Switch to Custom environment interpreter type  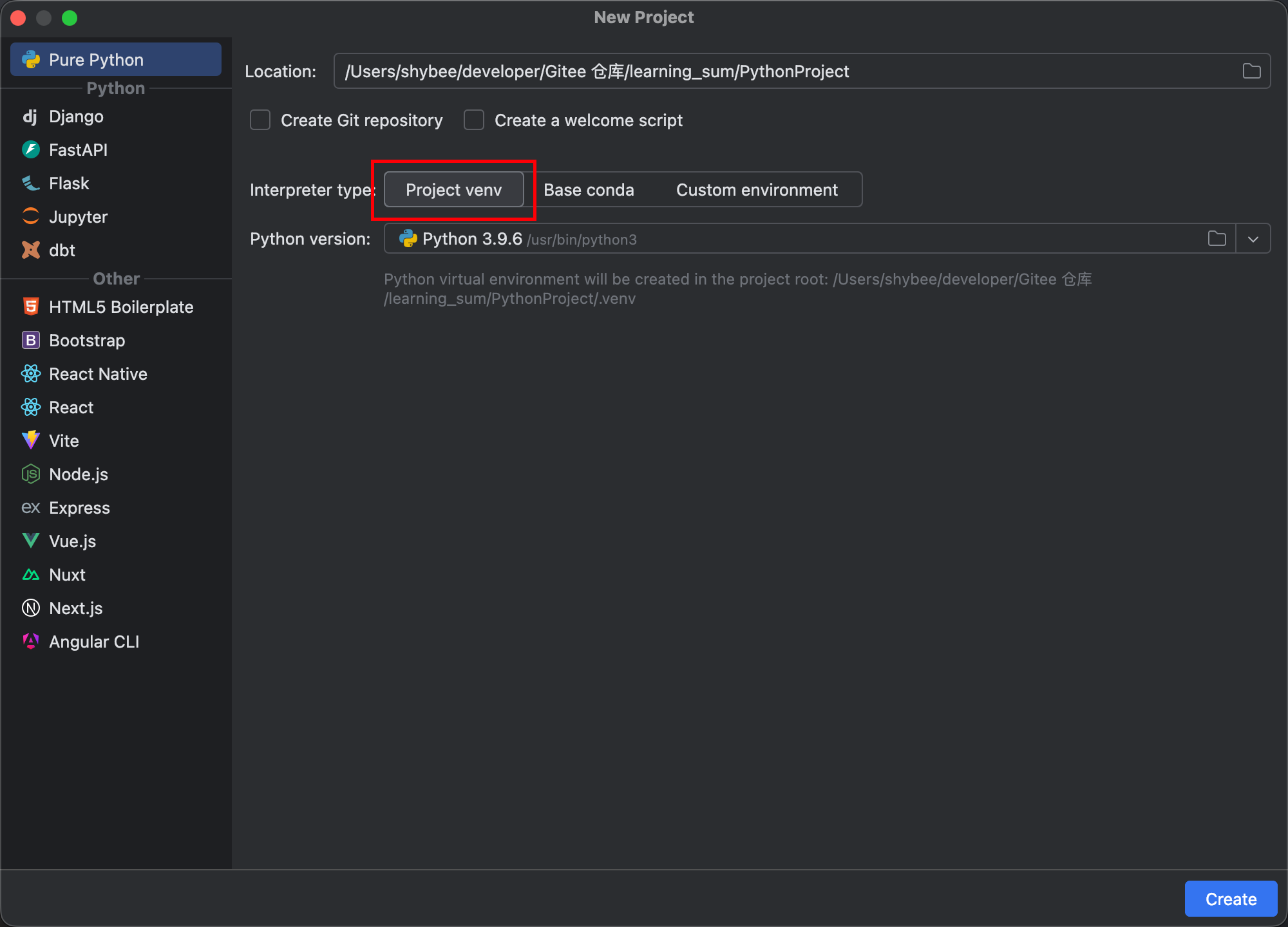[757, 189]
